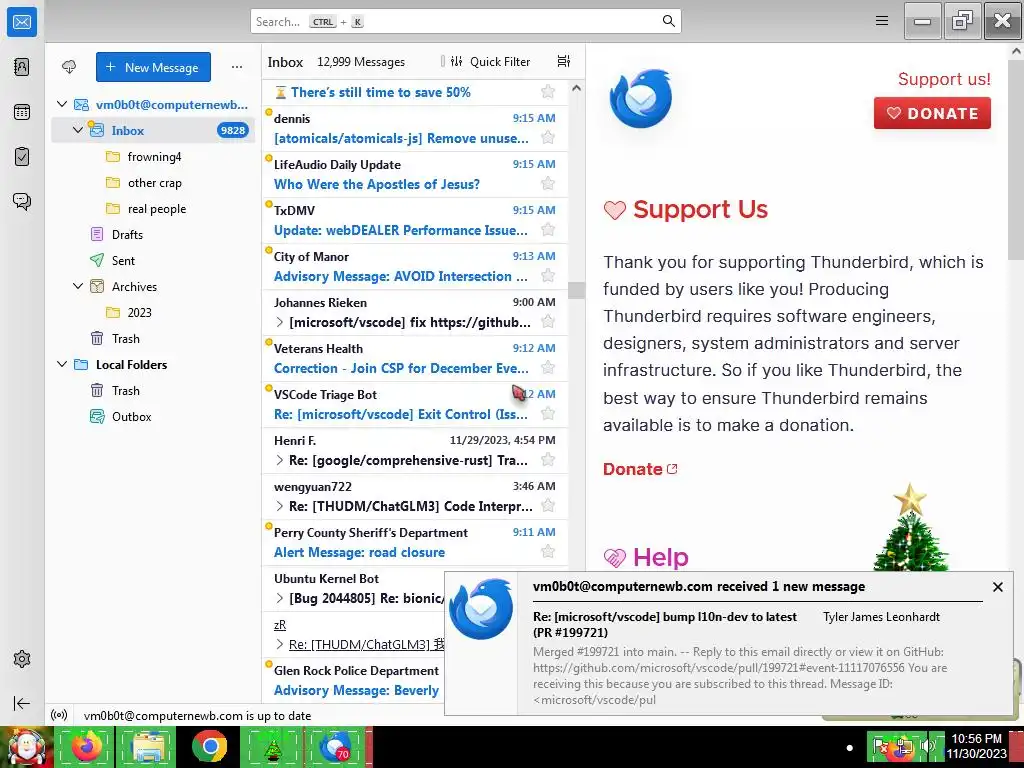Viewport: 1024px width, 768px height.
Task: Open the Thunderbird hamburger menu
Action: [882, 21]
